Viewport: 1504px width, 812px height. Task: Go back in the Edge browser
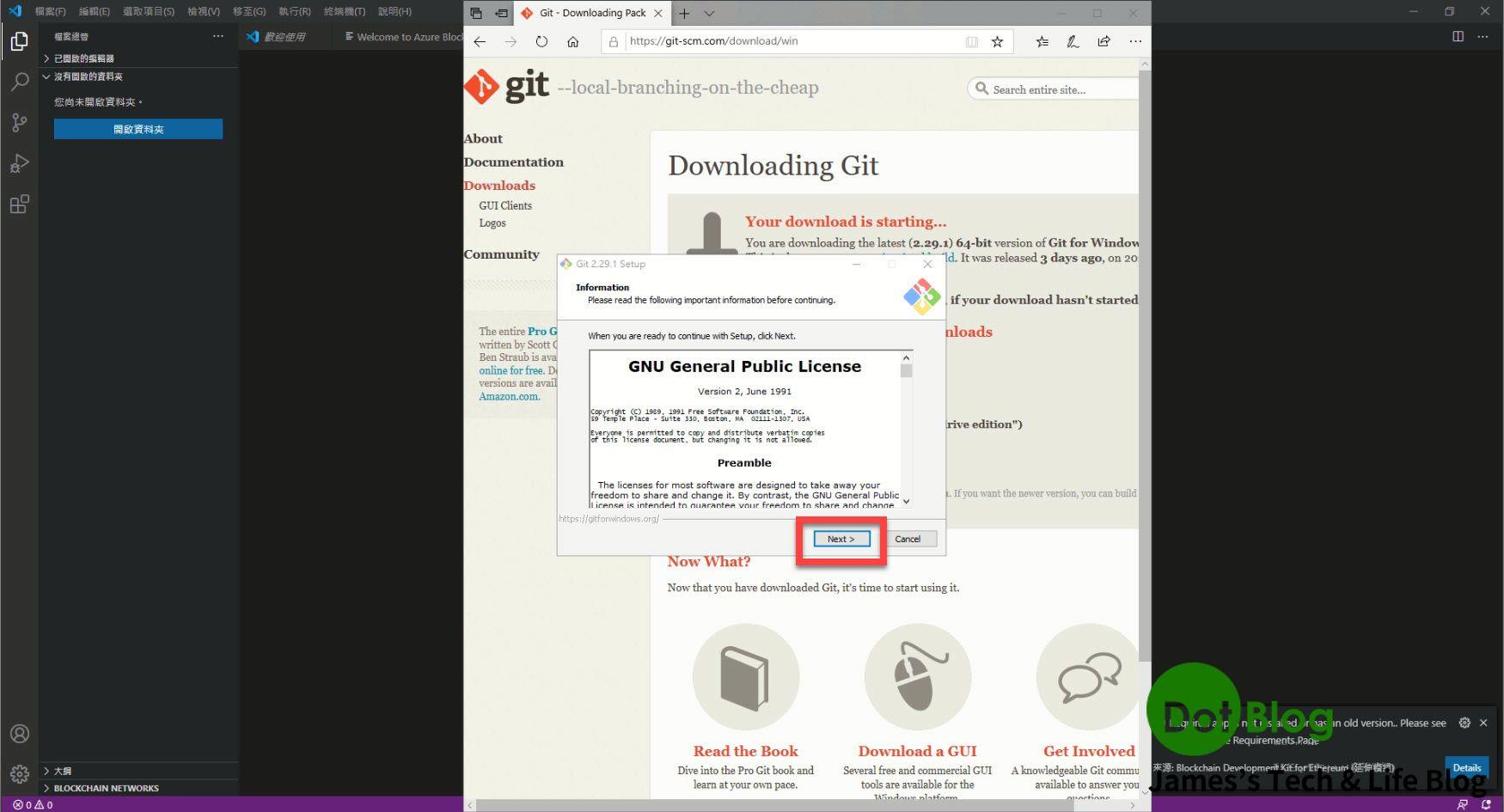480,41
